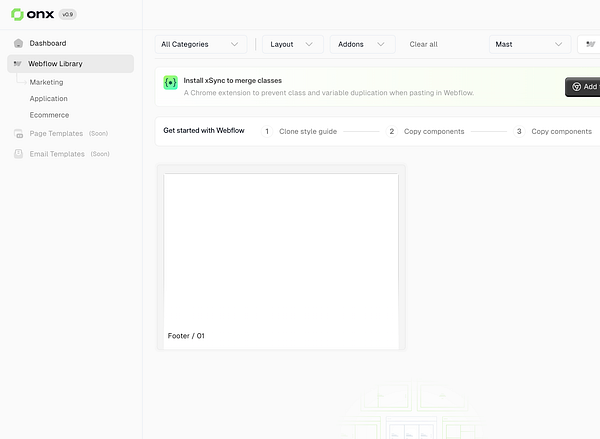Viewport: 600px width, 439px height.
Task: Select Marketing in the sidebar
Action: 46,82
